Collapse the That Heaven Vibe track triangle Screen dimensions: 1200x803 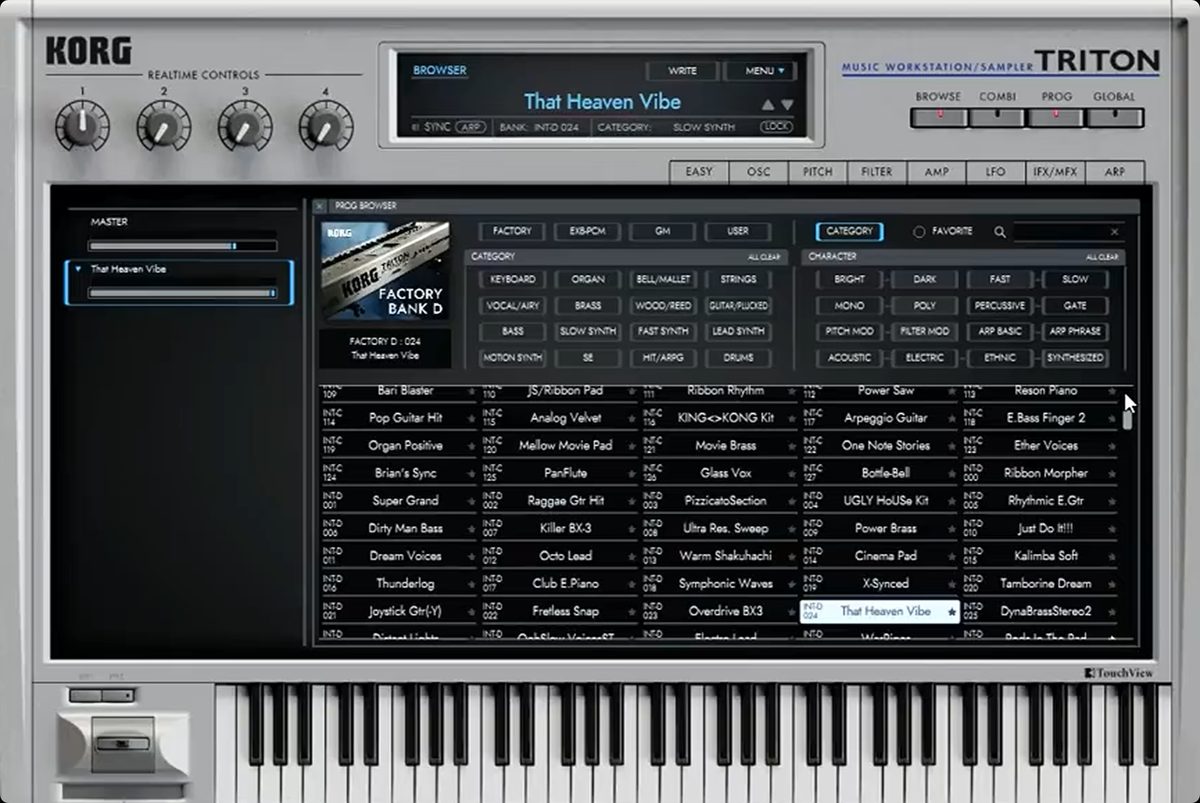point(78,270)
